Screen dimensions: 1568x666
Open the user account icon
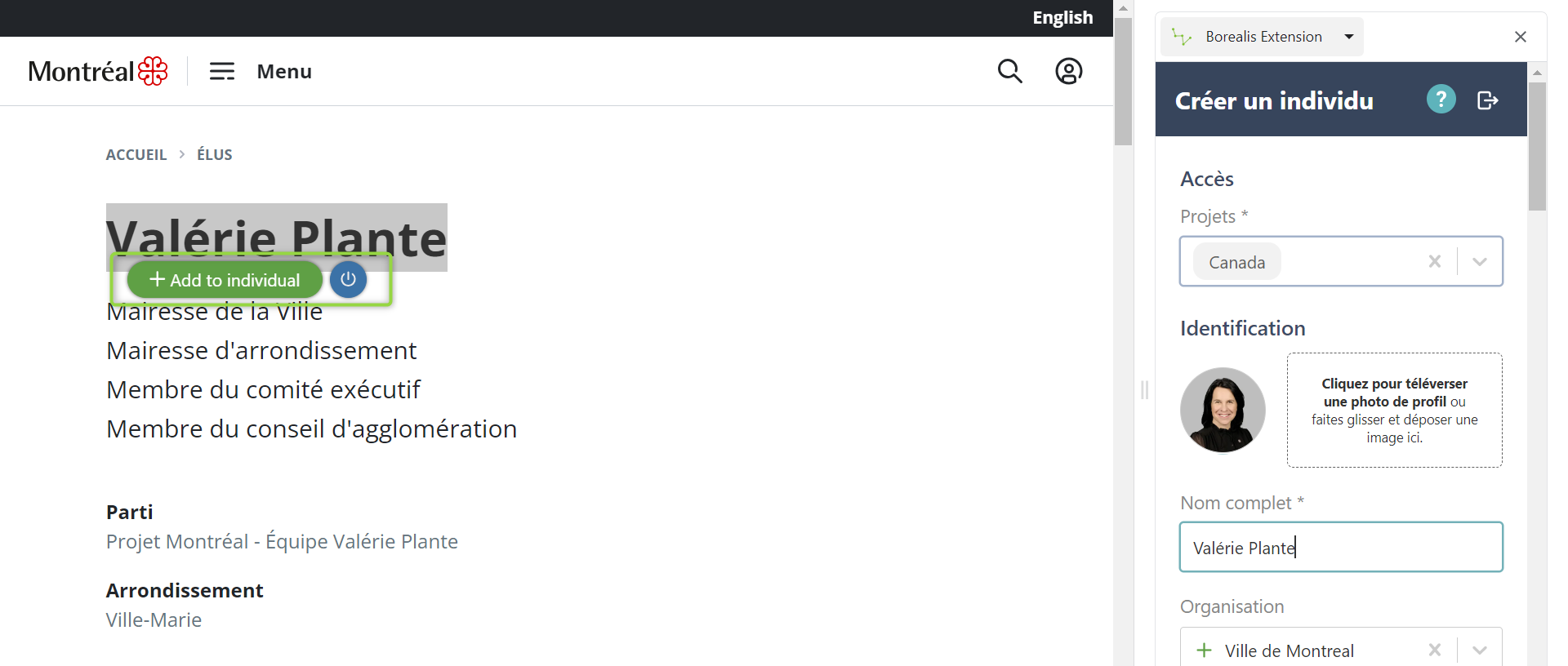coord(1069,71)
